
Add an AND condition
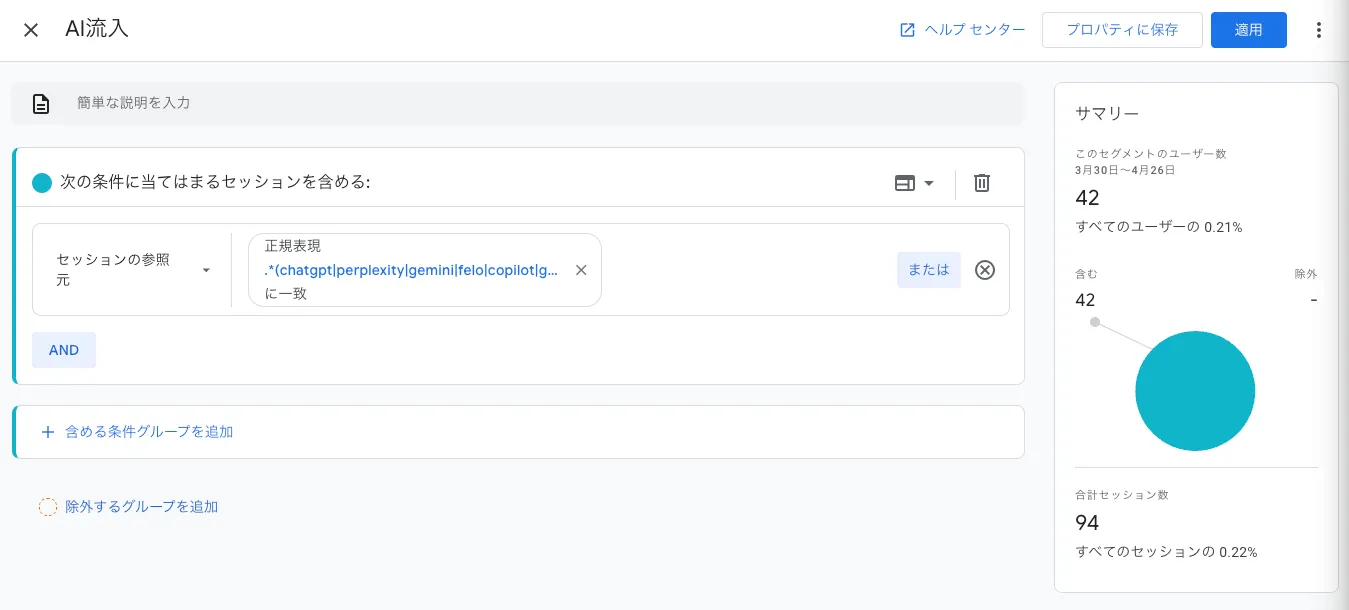click(x=64, y=350)
